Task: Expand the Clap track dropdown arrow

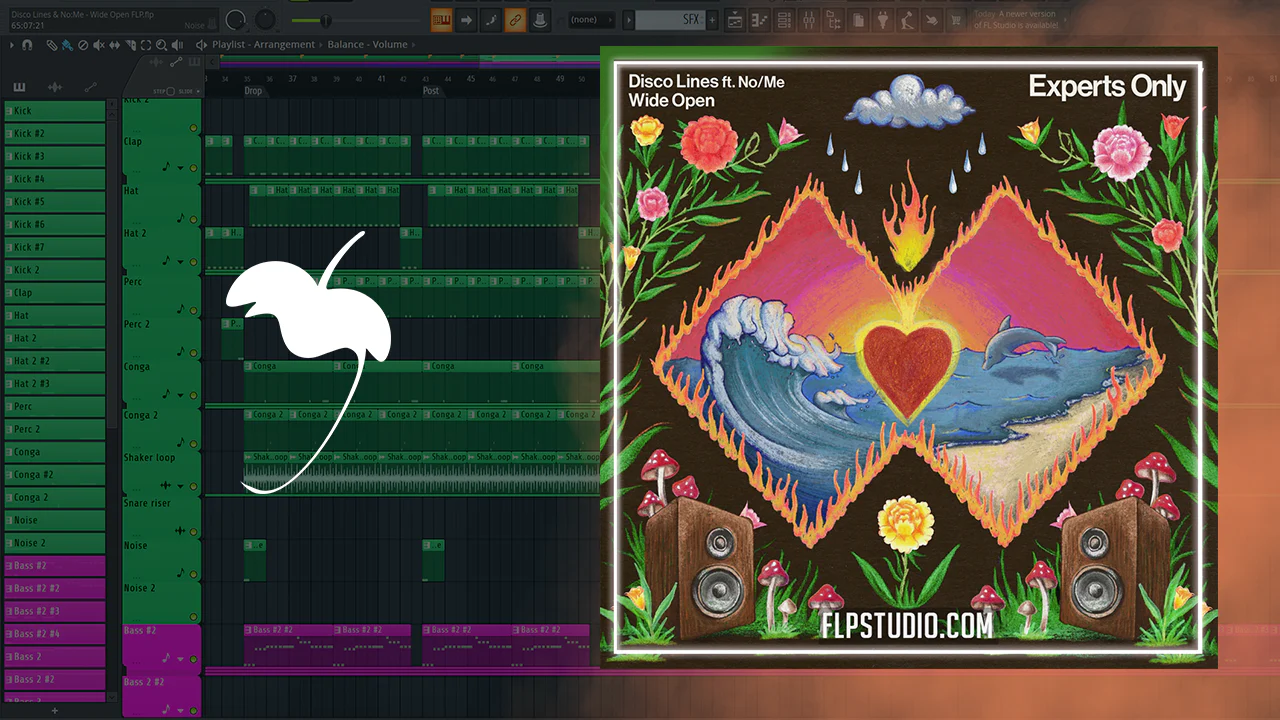Action: point(181,168)
